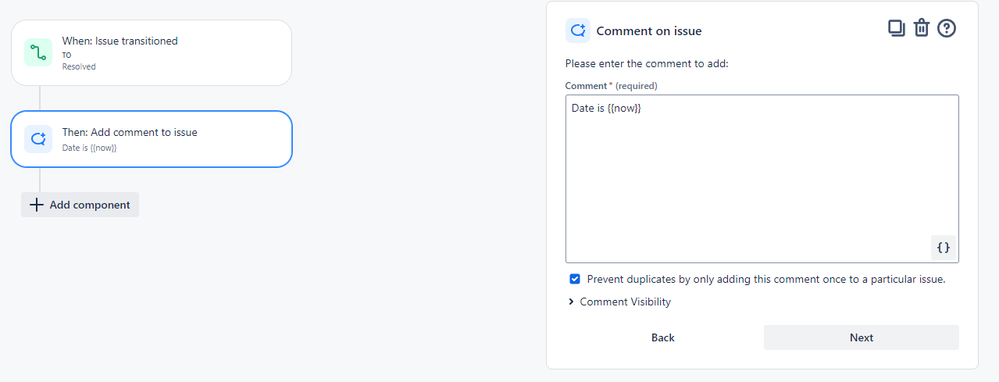Screen dimensions: 999x382
Task: Click the Add component button
Action: point(80,205)
